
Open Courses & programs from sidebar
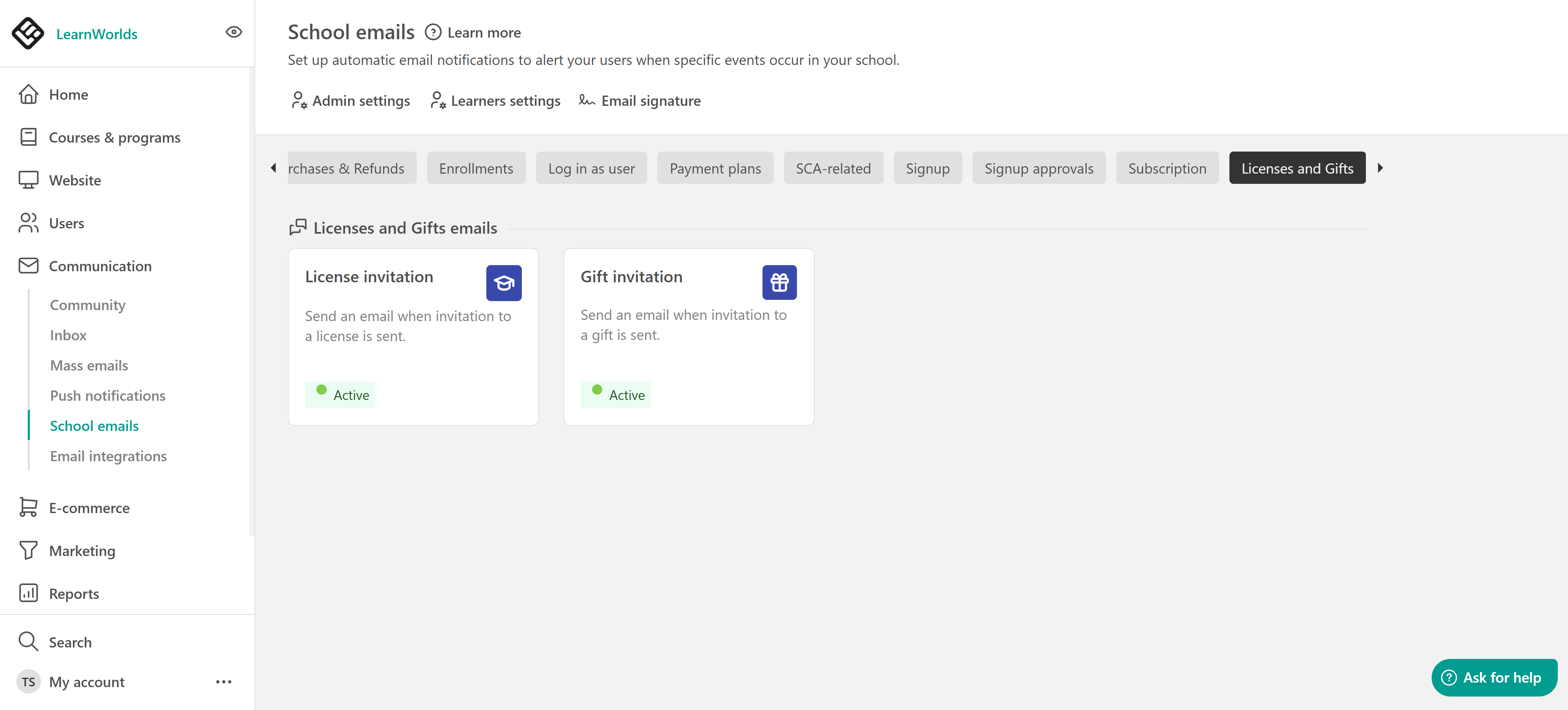pyautogui.click(x=114, y=138)
